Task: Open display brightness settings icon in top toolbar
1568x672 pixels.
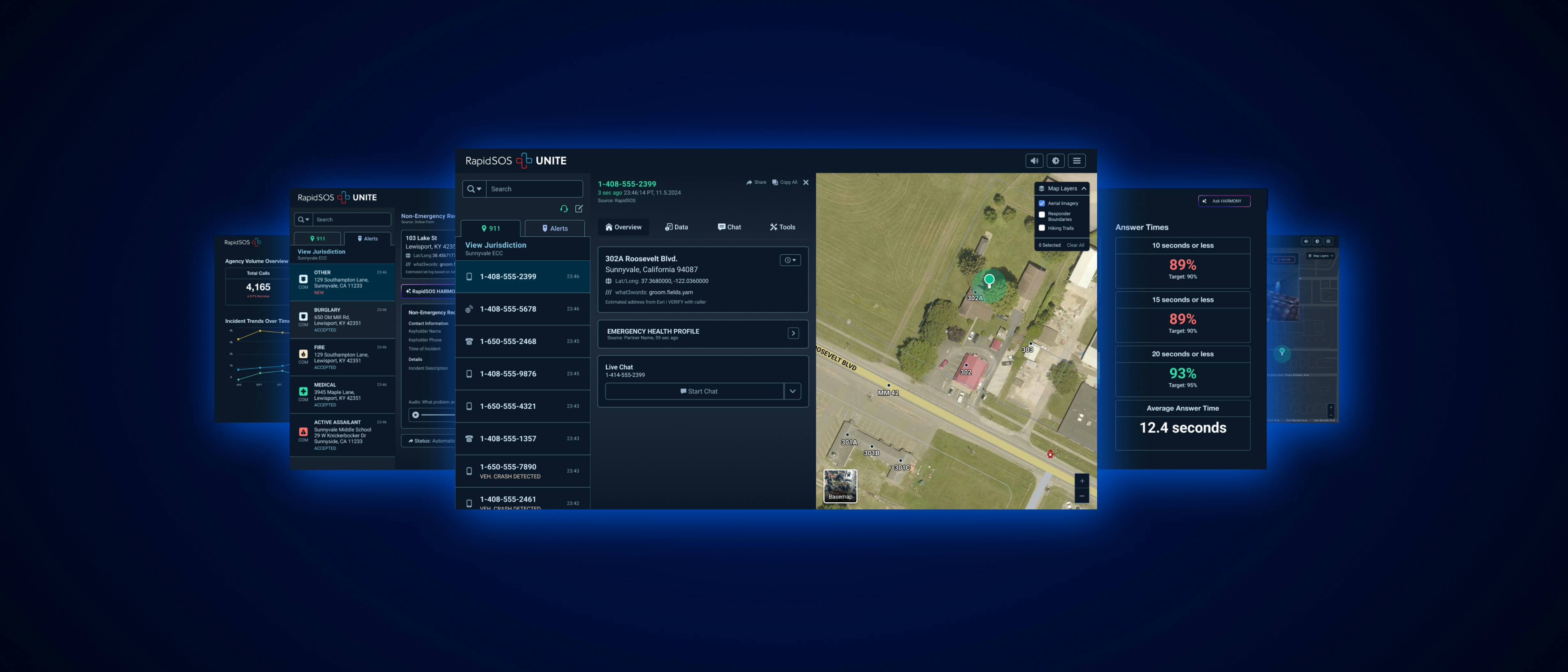Action: (1056, 161)
